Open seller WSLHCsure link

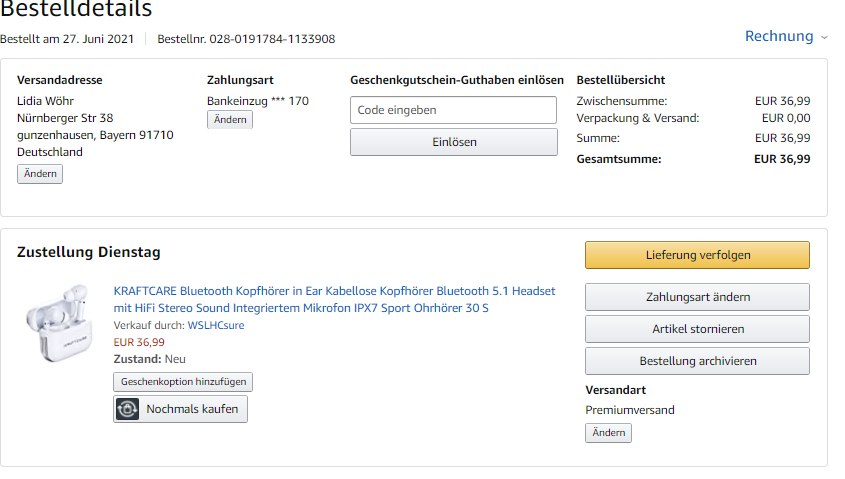(216, 325)
